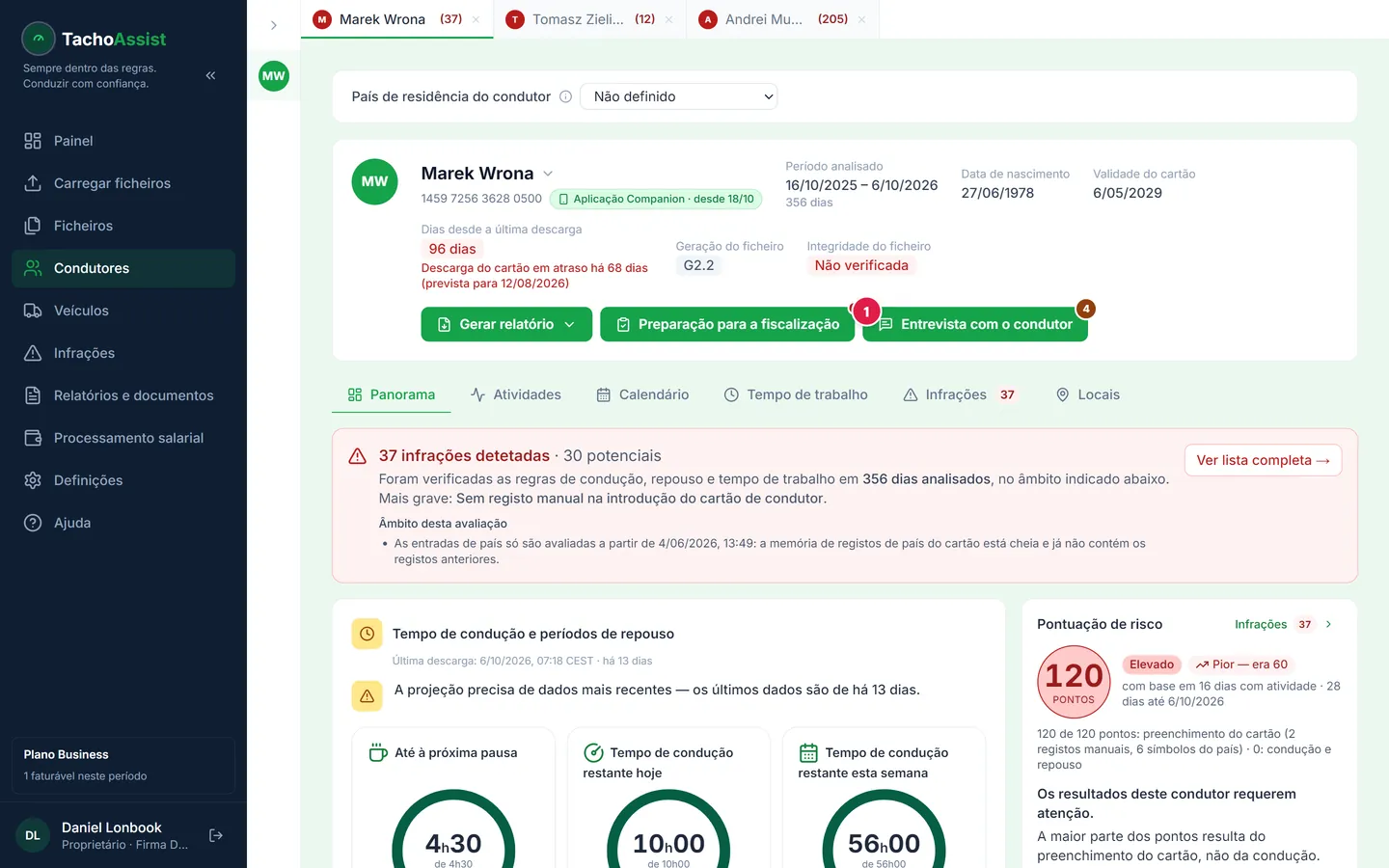
Task: Switch to the Andrei Mu... tab
Action: tap(782, 19)
